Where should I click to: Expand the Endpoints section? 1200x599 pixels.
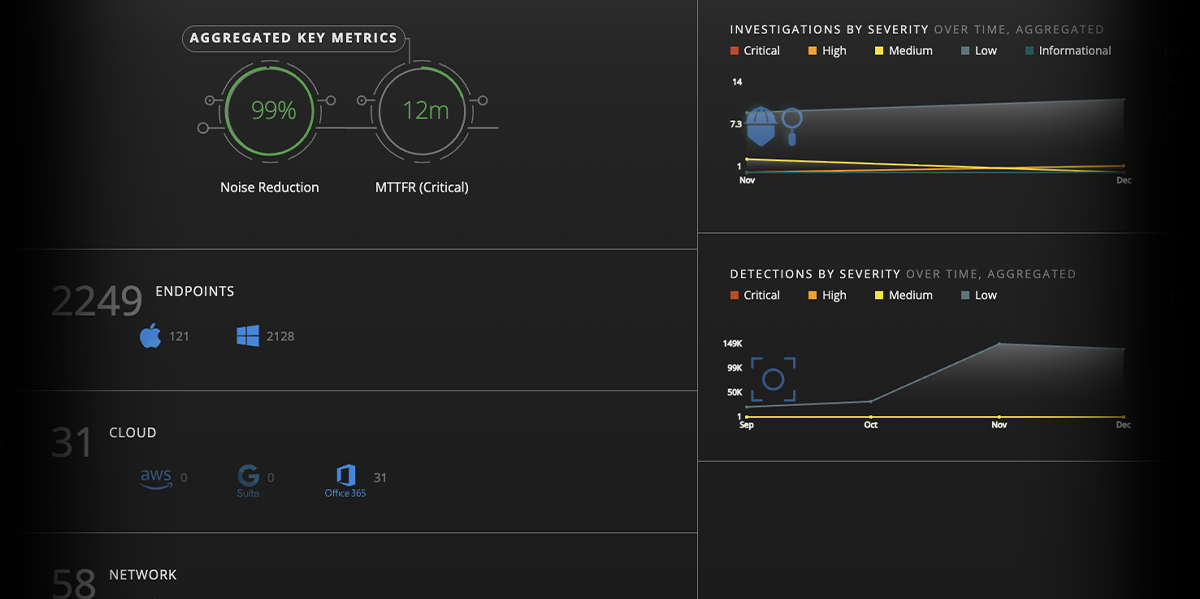pos(194,291)
